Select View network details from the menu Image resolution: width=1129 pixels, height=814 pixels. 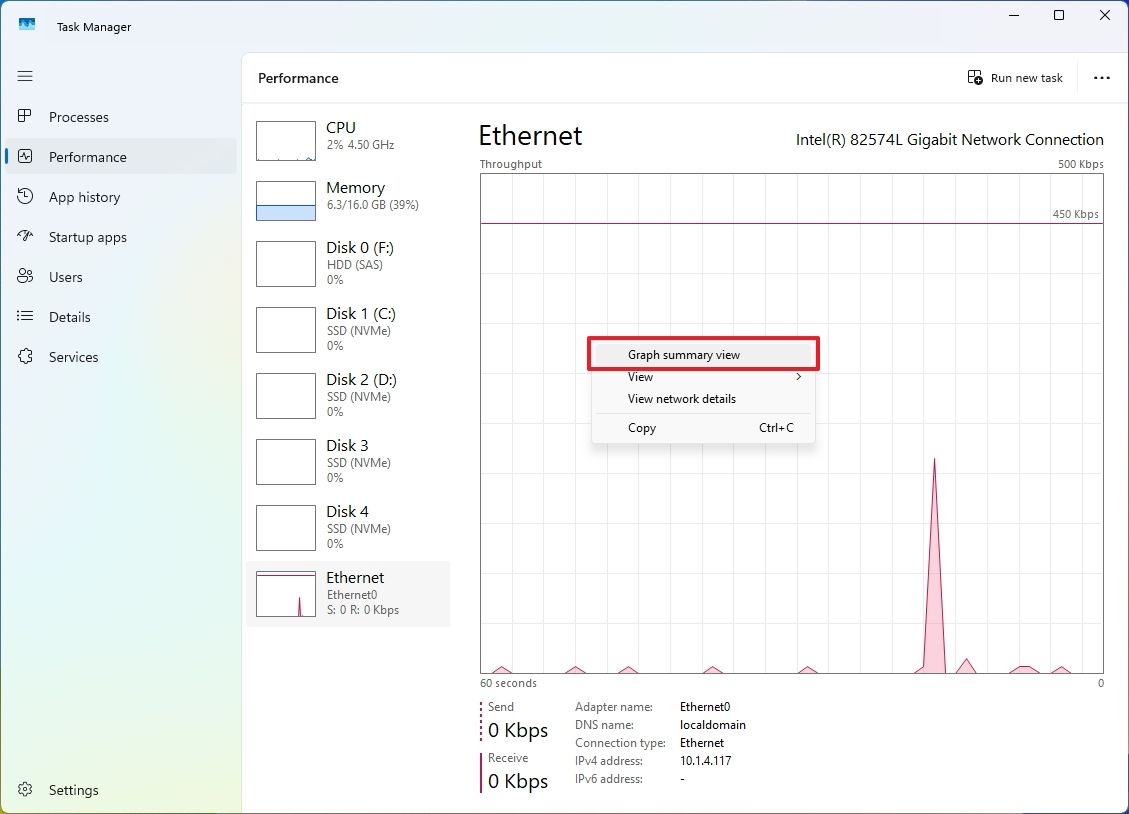pos(681,399)
